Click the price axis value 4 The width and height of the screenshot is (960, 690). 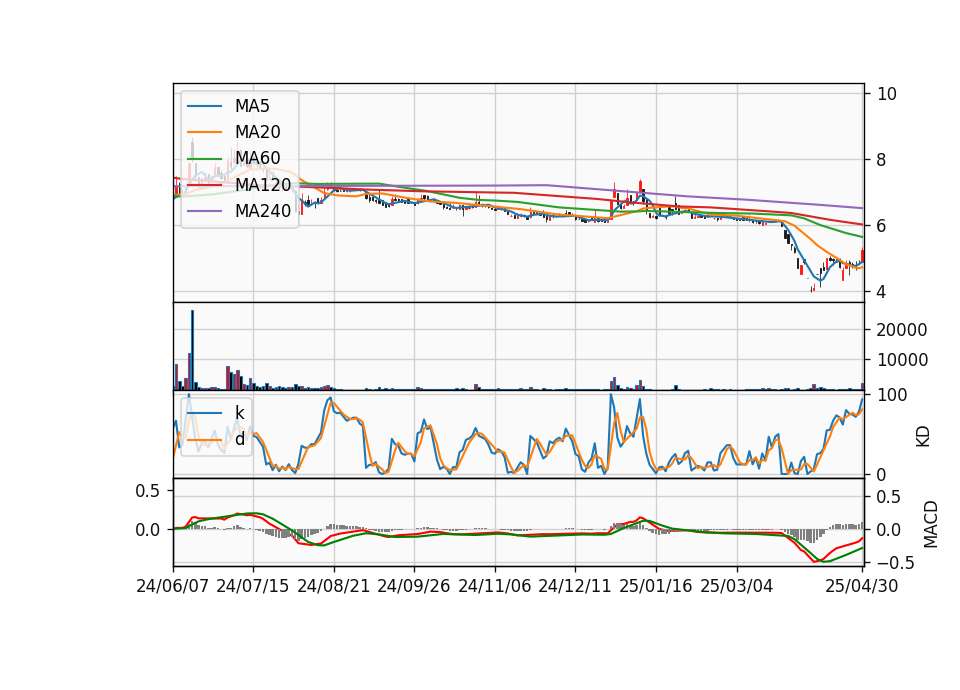pos(882,292)
